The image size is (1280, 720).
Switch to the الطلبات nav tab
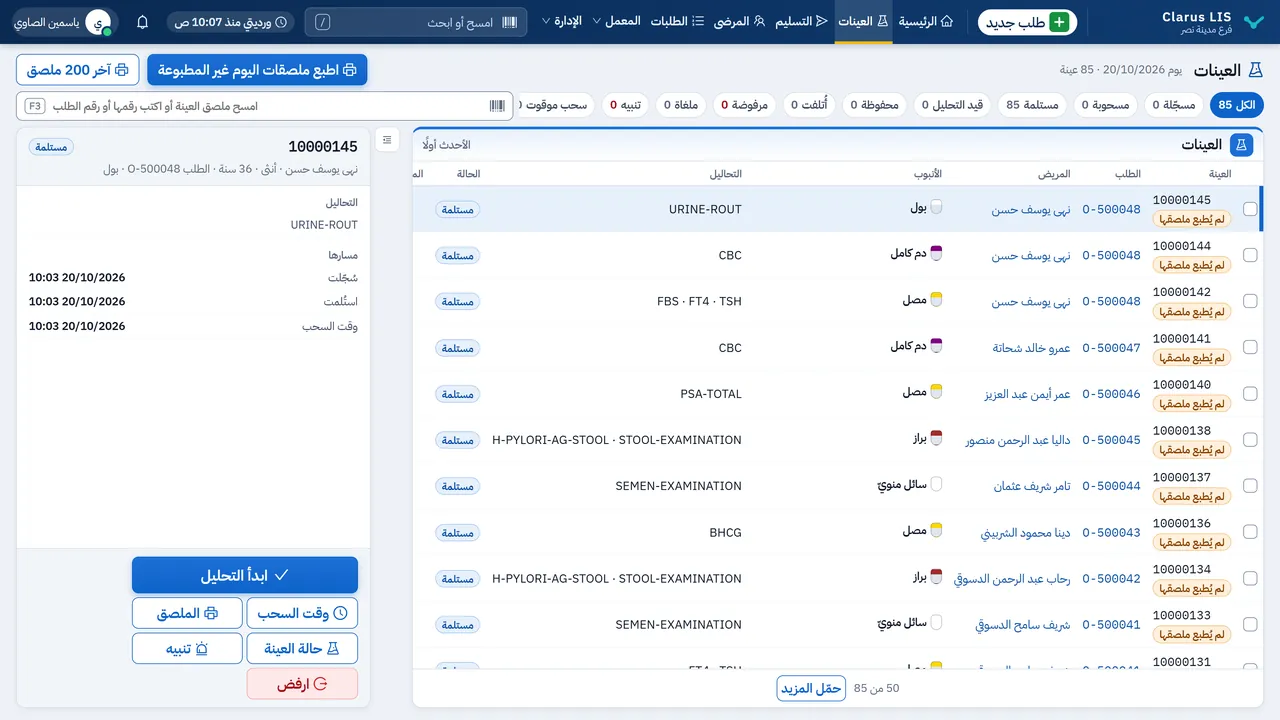point(677,22)
